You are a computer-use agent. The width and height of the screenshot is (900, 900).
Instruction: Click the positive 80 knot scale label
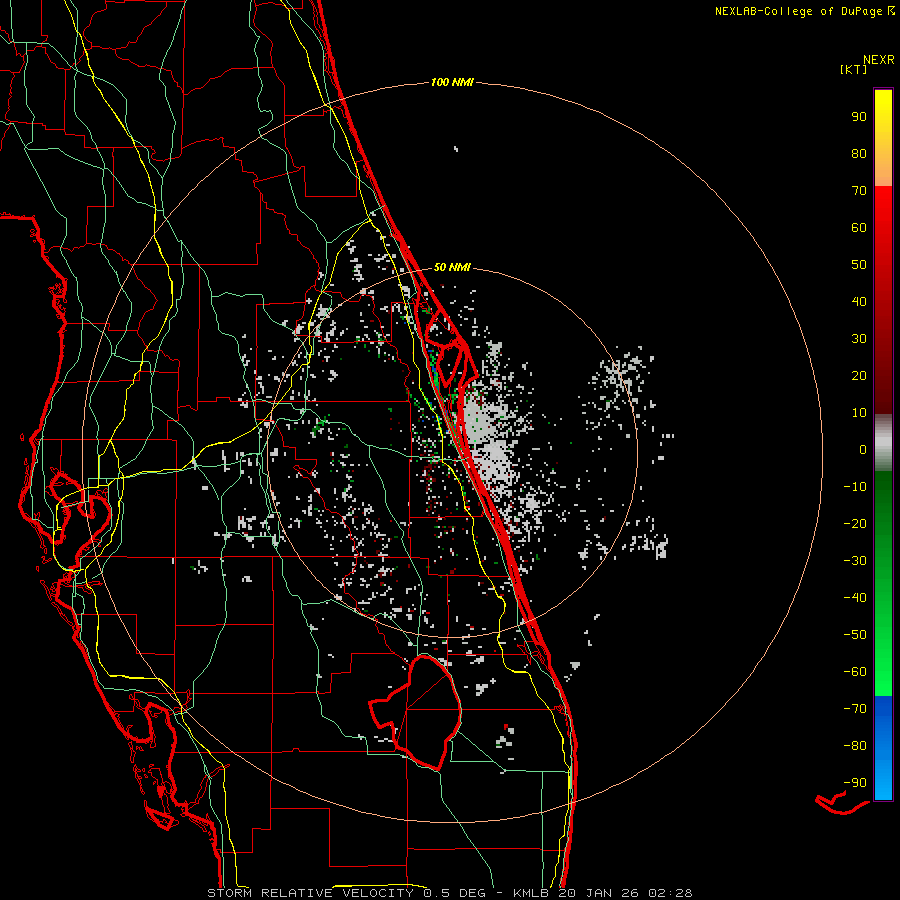tap(859, 154)
